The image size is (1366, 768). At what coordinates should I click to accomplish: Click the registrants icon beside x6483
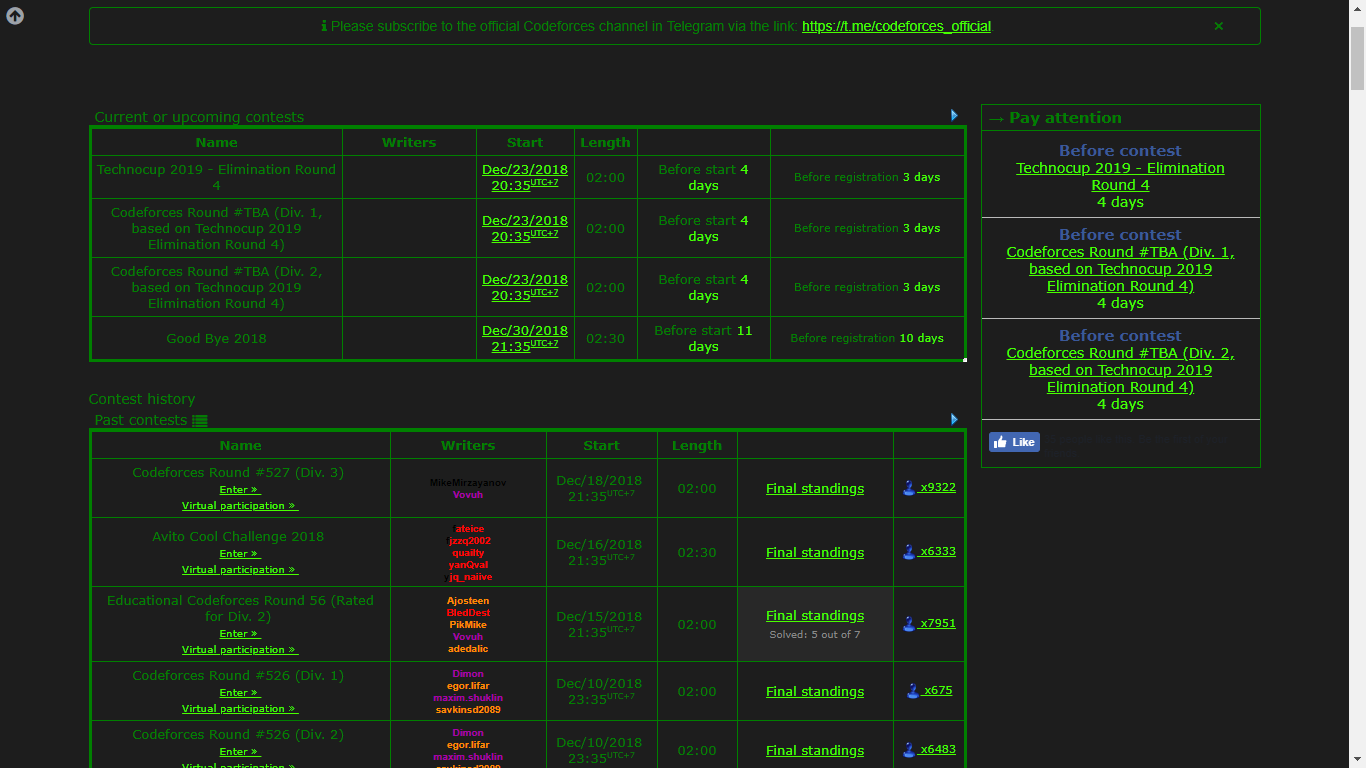pyautogui.click(x=906, y=750)
